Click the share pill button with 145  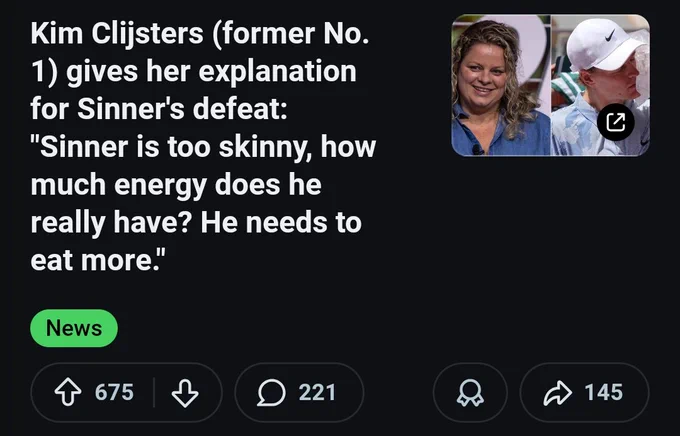[585, 393]
